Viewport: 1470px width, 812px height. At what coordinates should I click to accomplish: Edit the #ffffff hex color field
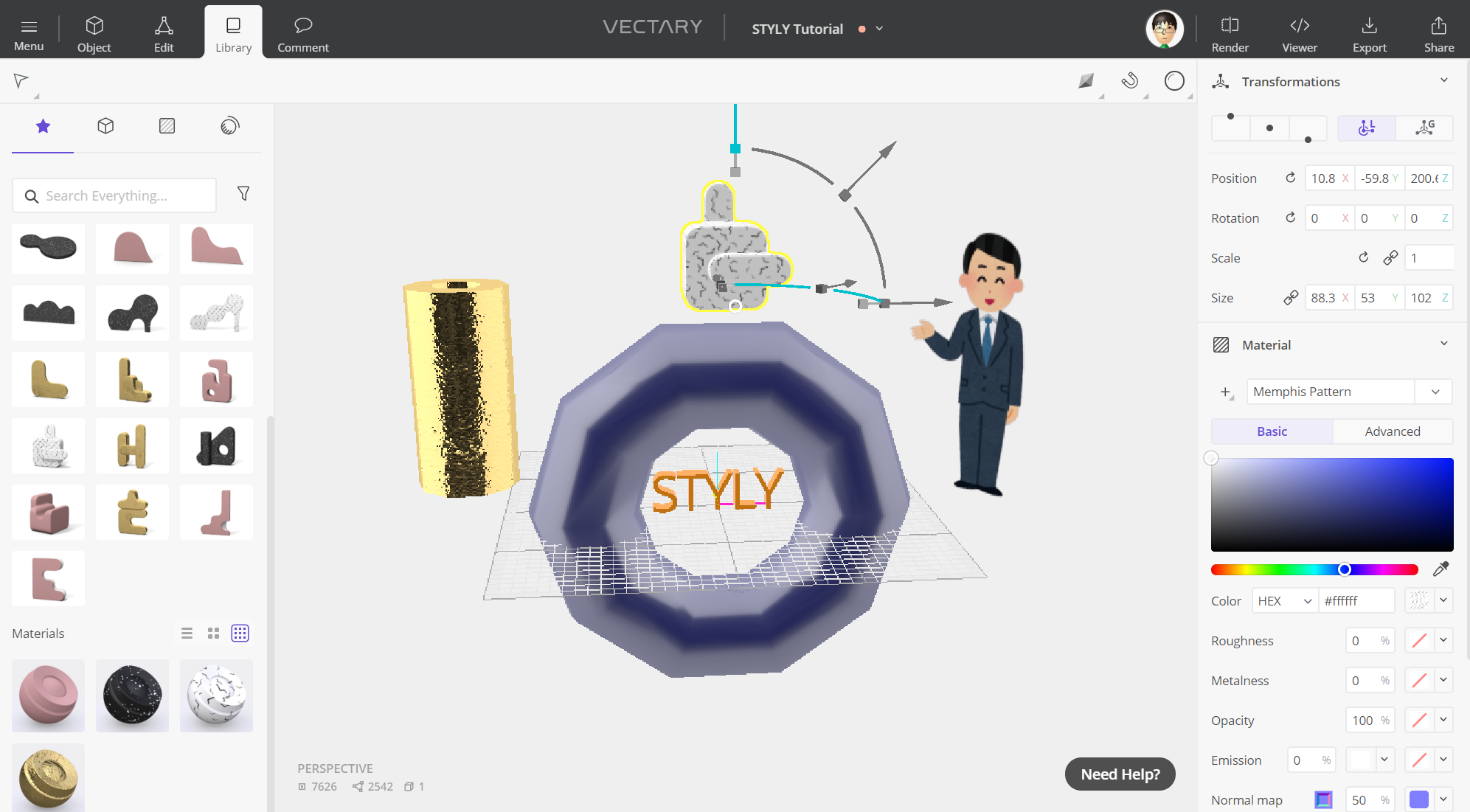click(1356, 600)
